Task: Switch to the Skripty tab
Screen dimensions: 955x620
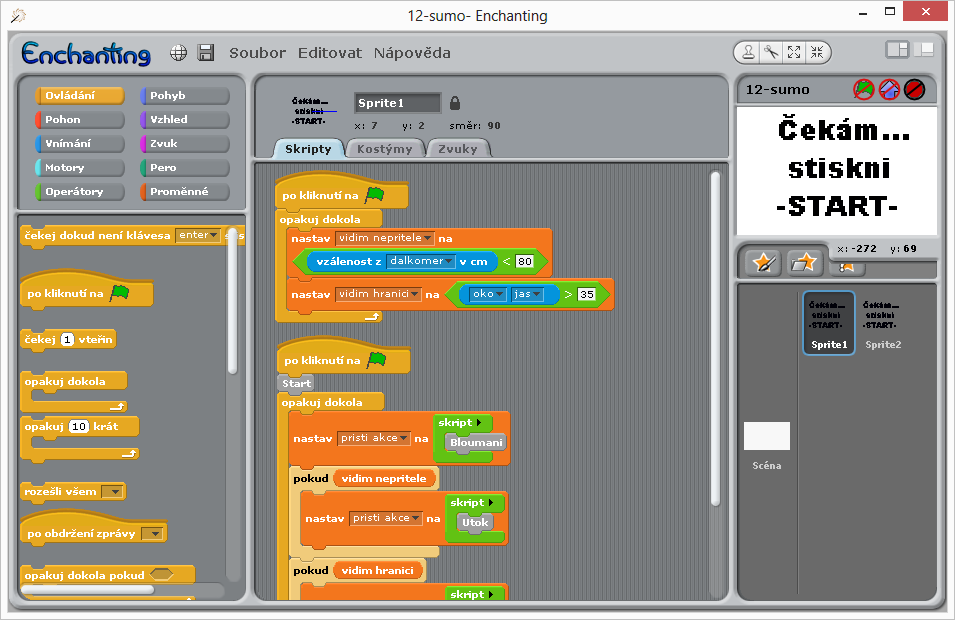Action: point(308,149)
